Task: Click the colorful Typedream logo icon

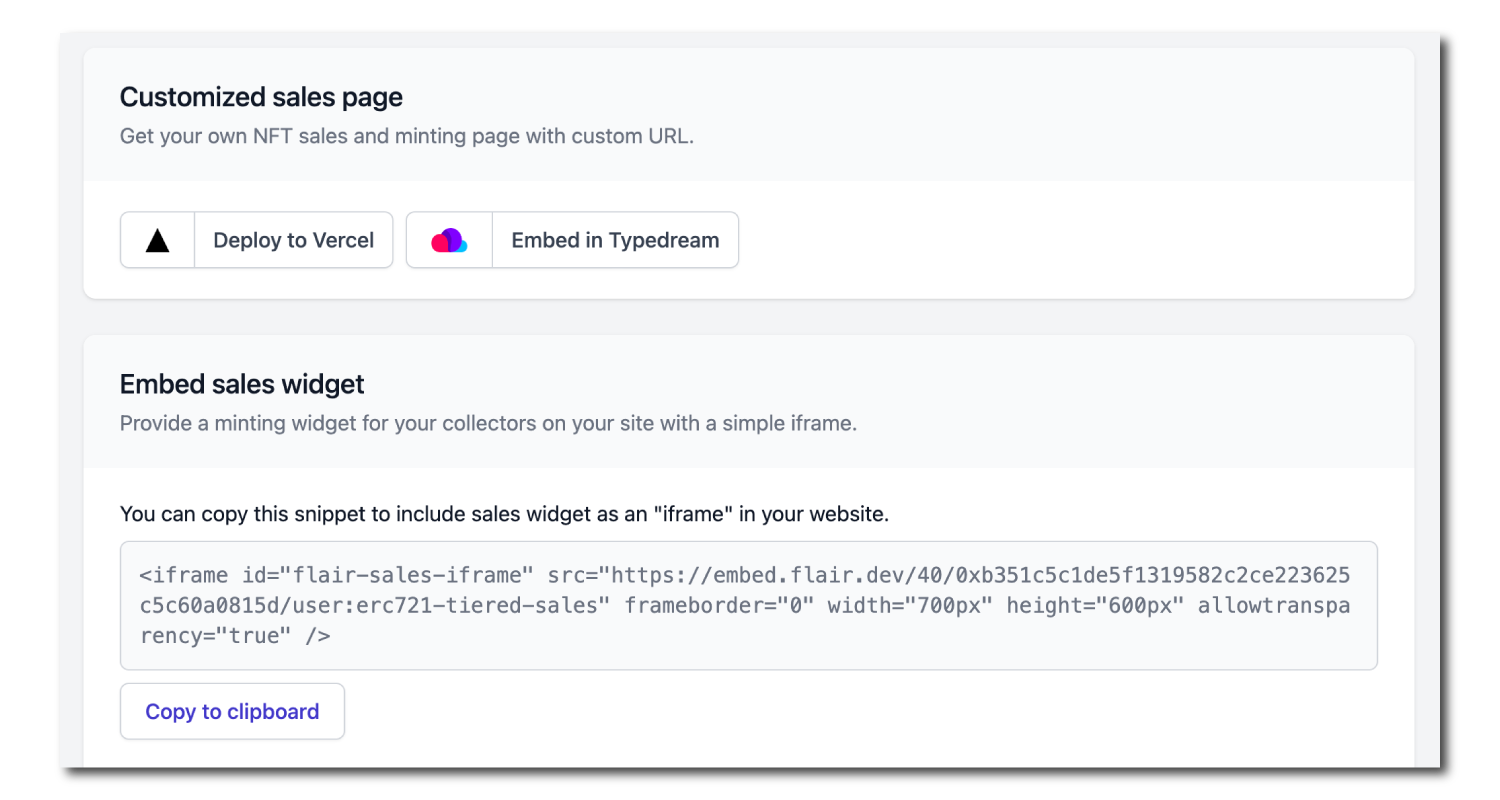Action: click(x=449, y=240)
